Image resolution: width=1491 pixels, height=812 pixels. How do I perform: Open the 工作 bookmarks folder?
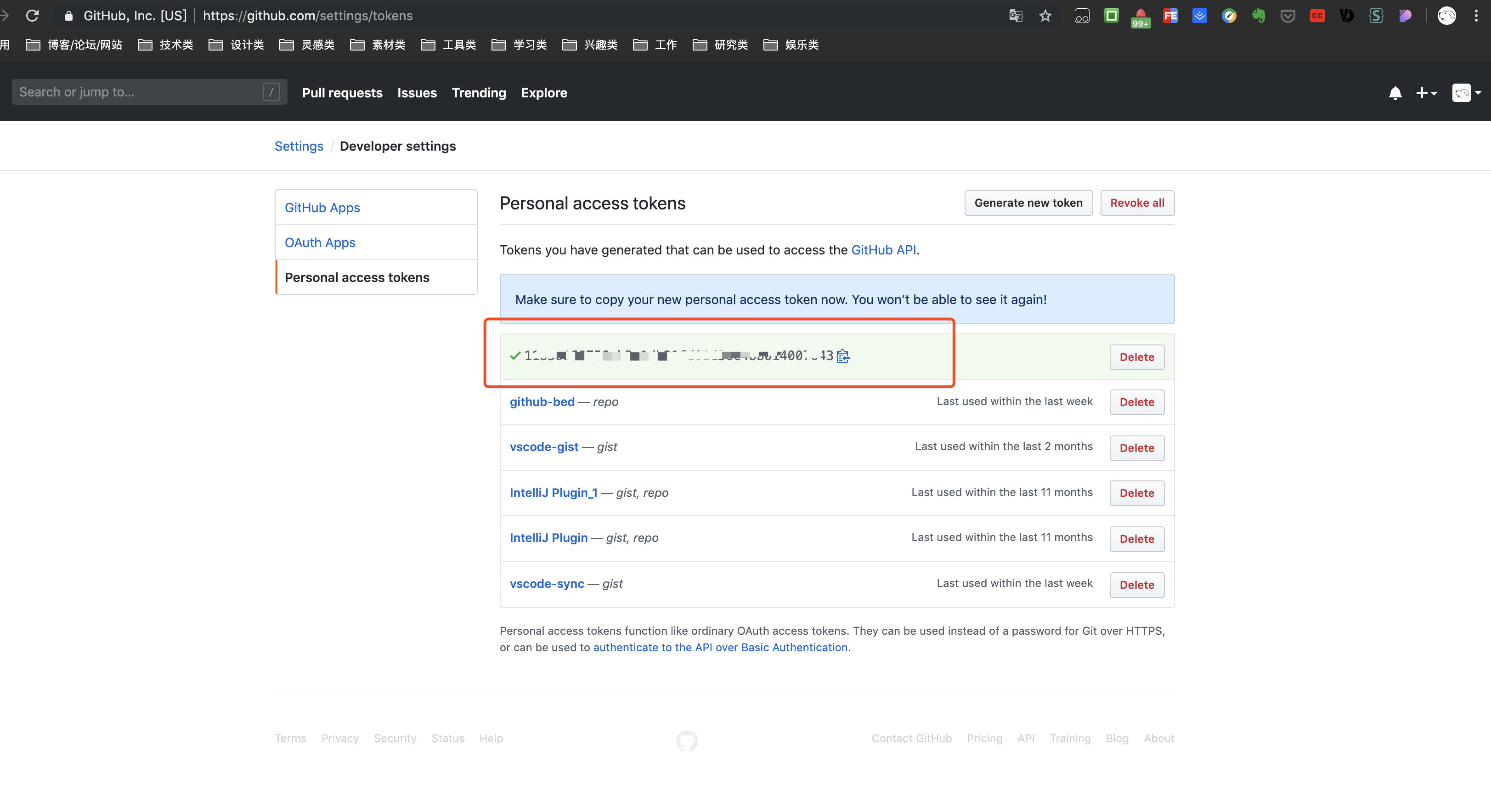(x=655, y=45)
